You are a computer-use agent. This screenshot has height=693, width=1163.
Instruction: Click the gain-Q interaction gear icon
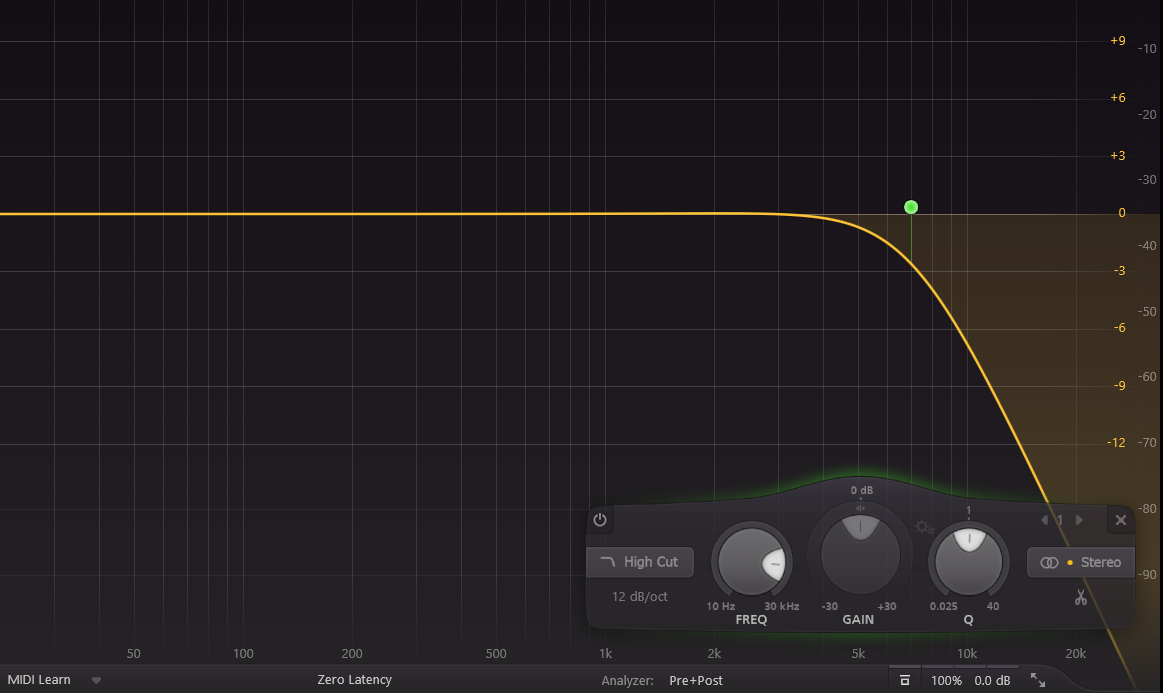click(923, 527)
